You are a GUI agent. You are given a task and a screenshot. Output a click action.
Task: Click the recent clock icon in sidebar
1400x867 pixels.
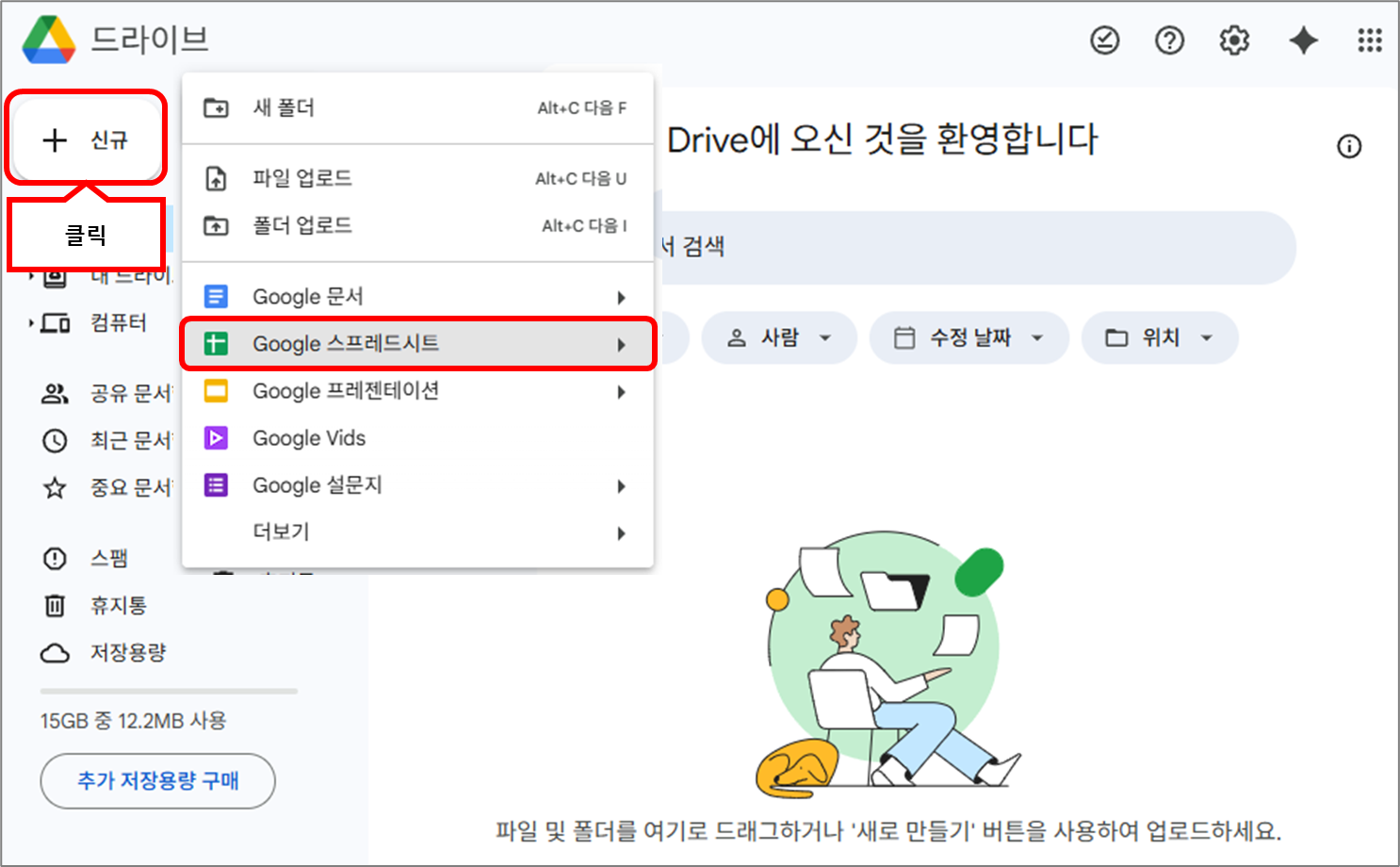click(55, 440)
